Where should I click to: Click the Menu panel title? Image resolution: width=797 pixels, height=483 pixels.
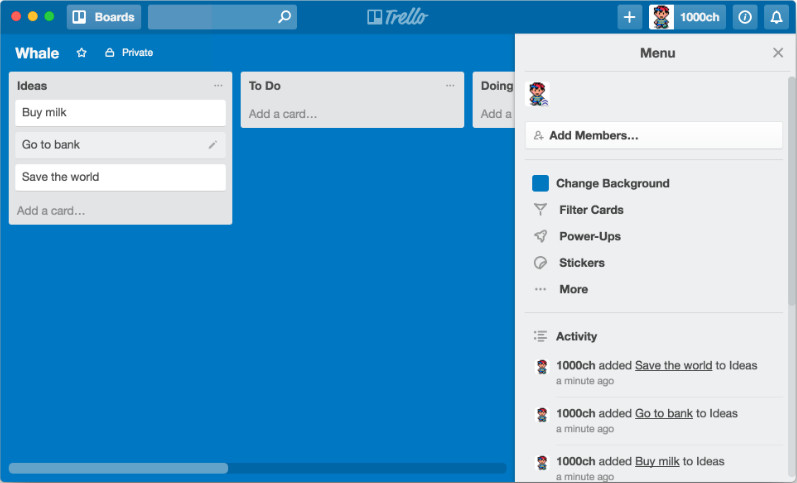657,53
